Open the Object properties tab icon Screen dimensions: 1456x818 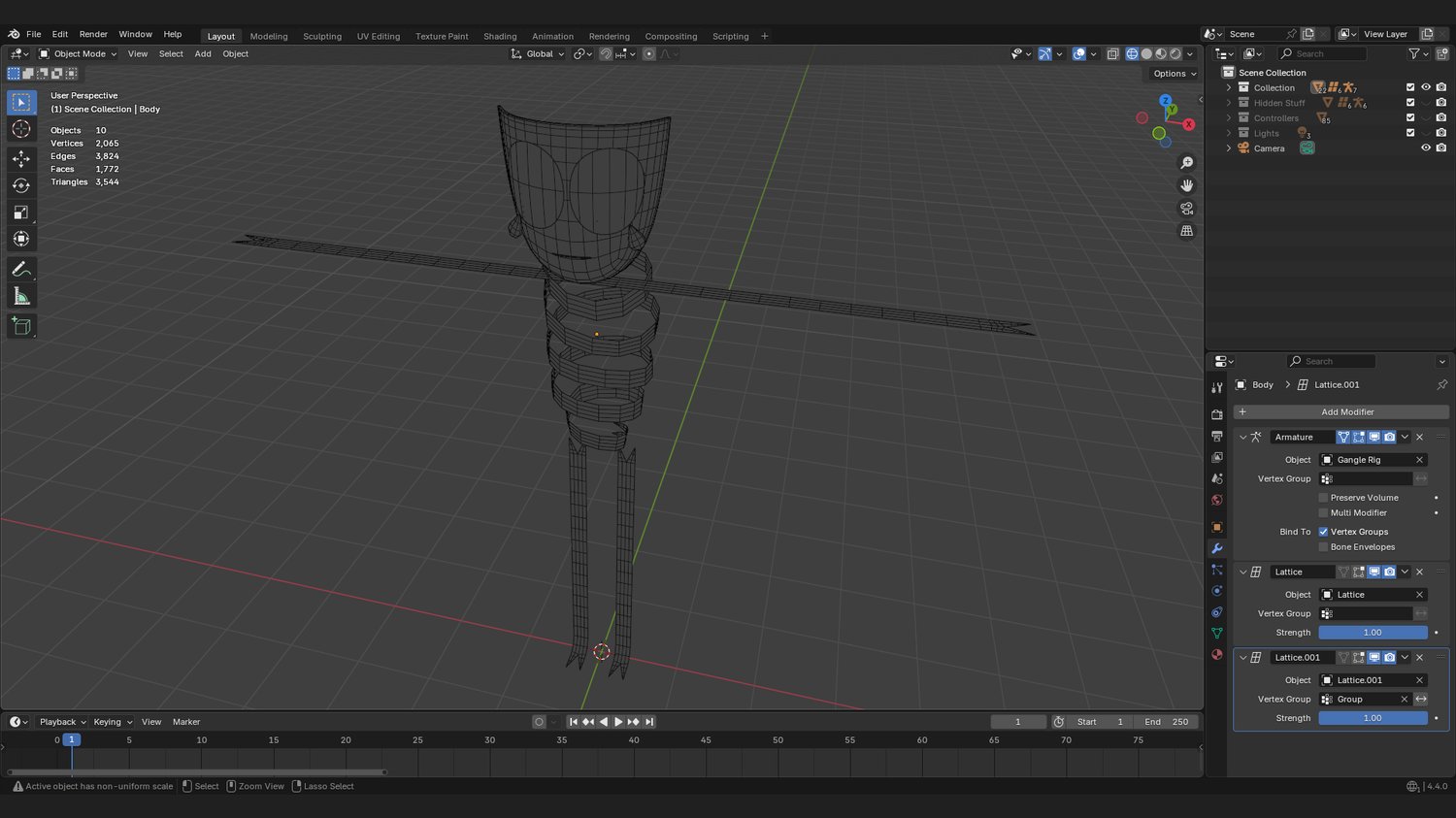[x=1216, y=527]
